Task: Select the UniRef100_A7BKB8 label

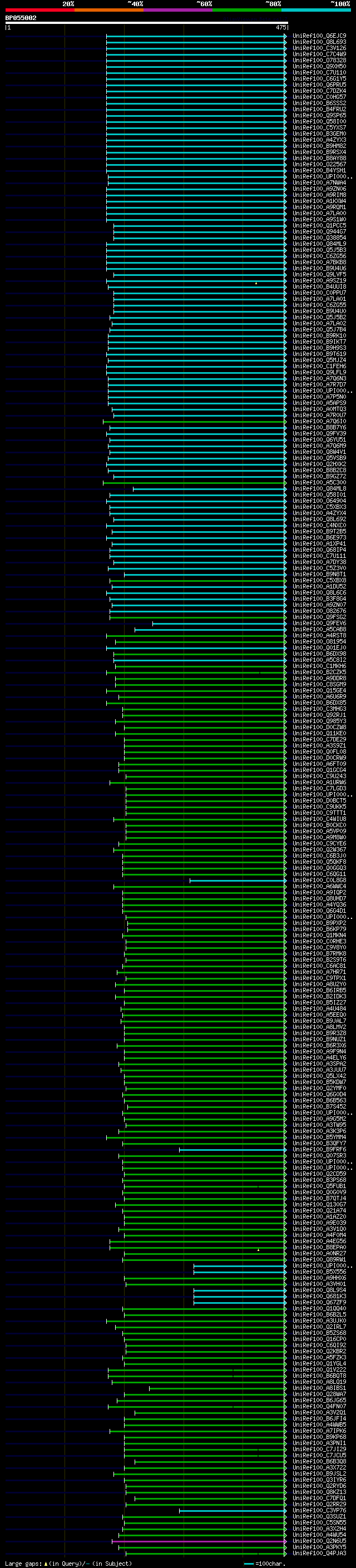Action: pyautogui.click(x=319, y=263)
